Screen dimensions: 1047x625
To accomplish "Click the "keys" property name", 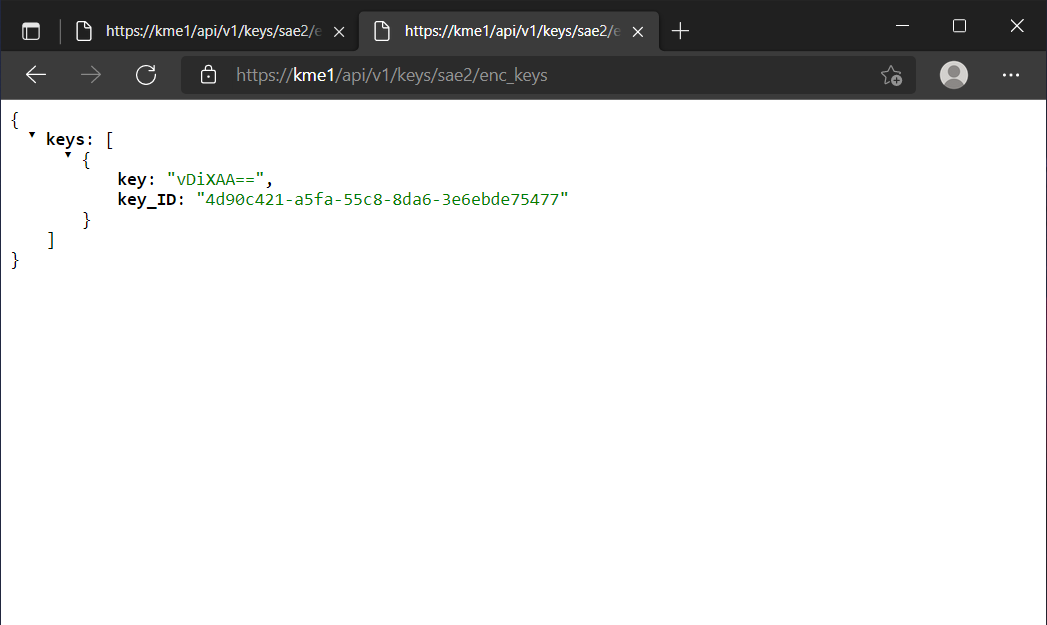I will tap(65, 140).
